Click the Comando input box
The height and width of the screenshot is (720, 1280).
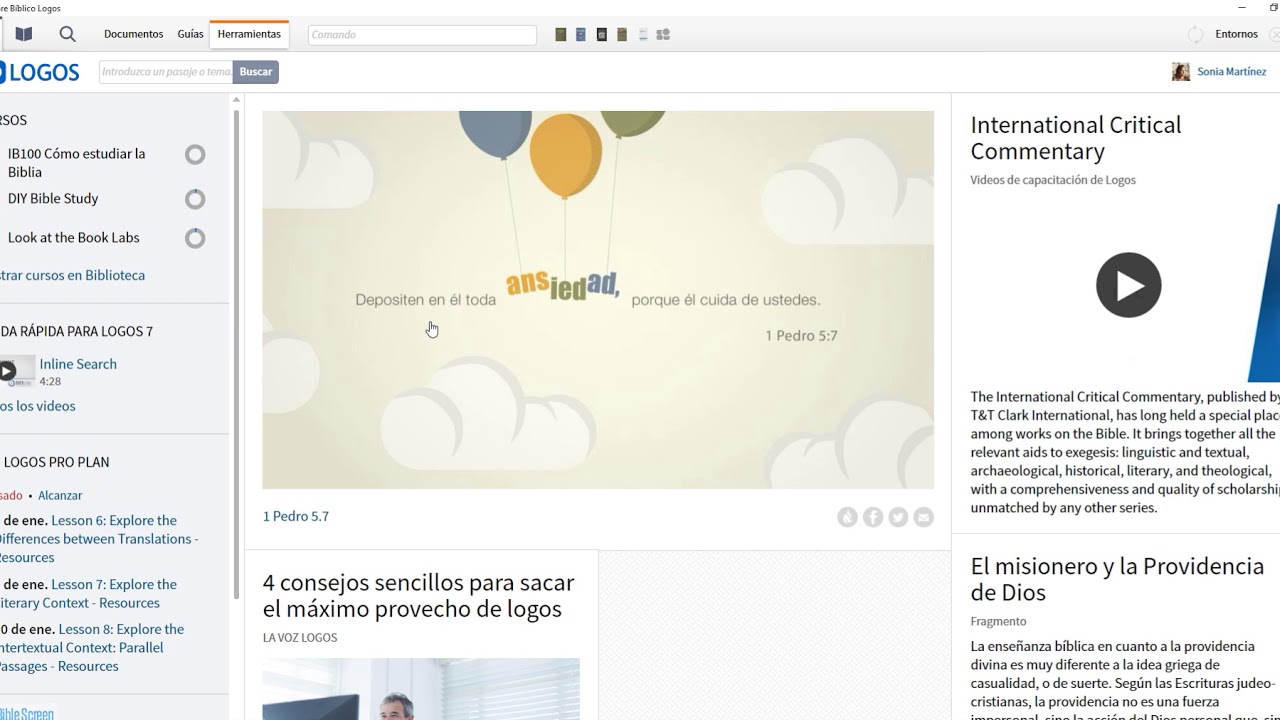pyautogui.click(x=422, y=34)
